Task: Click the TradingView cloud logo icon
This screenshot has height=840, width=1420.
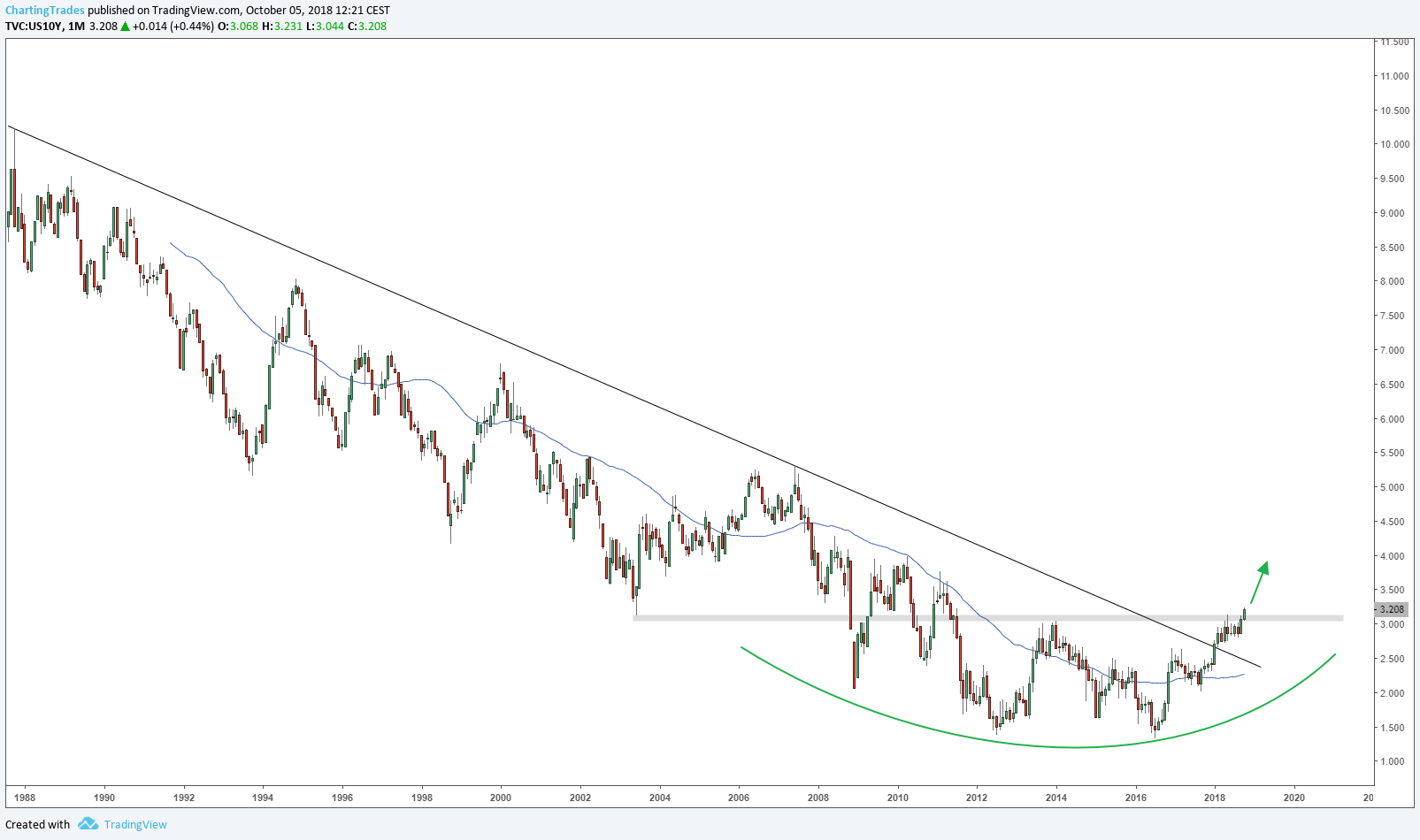Action: [x=88, y=824]
